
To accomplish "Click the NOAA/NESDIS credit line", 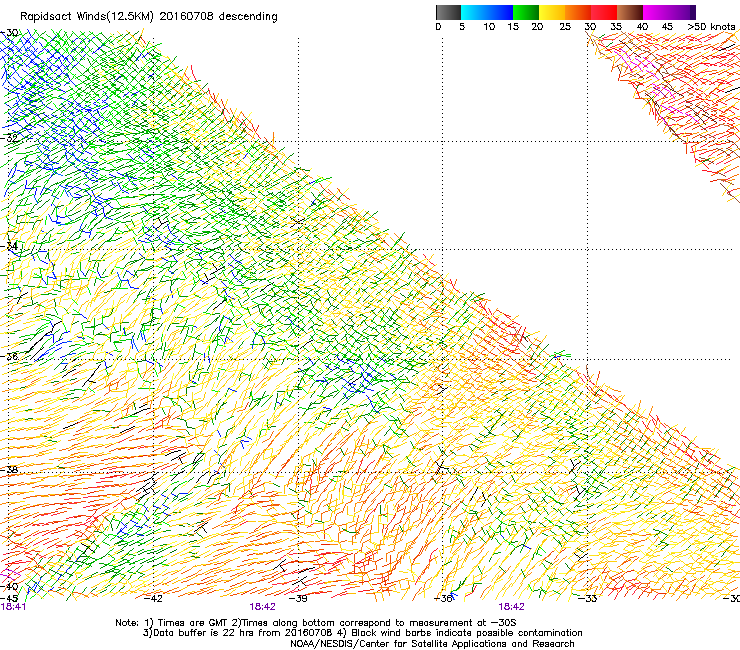I will [432, 644].
